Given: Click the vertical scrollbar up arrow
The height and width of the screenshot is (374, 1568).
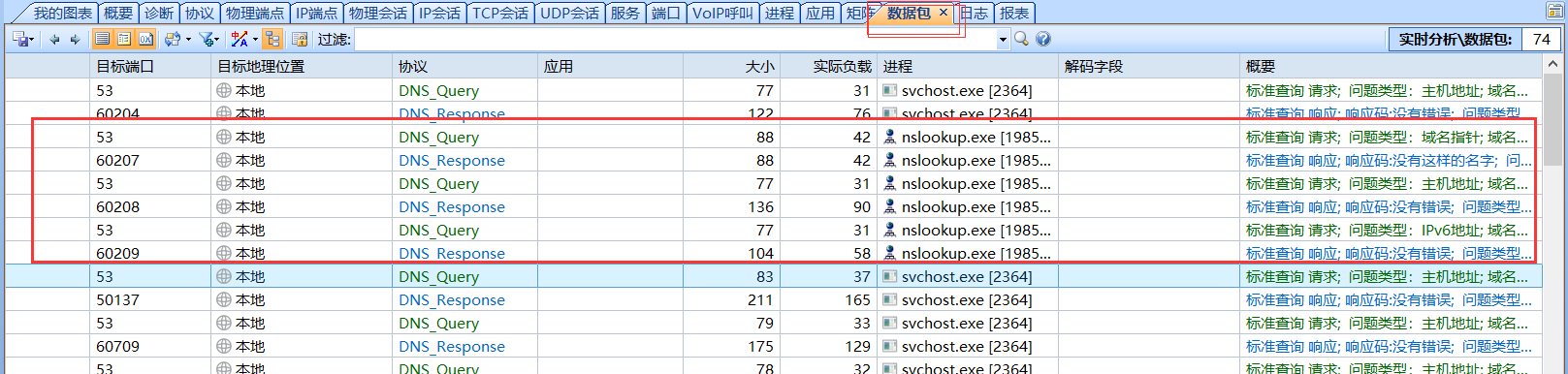Looking at the screenshot, I should click(x=1552, y=65).
